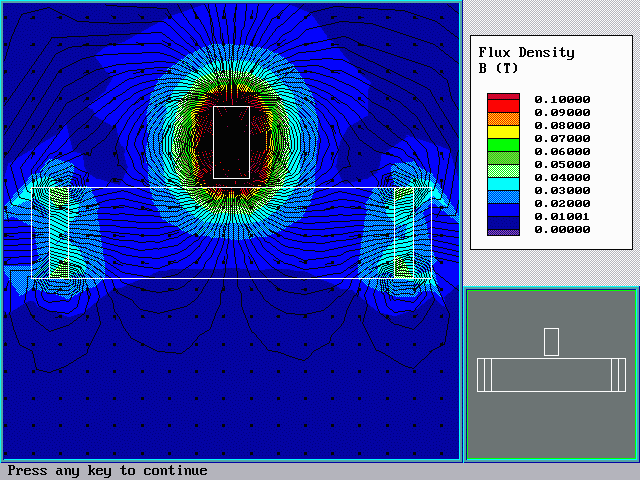Click the orange 0.08000 legend color band

point(503,119)
